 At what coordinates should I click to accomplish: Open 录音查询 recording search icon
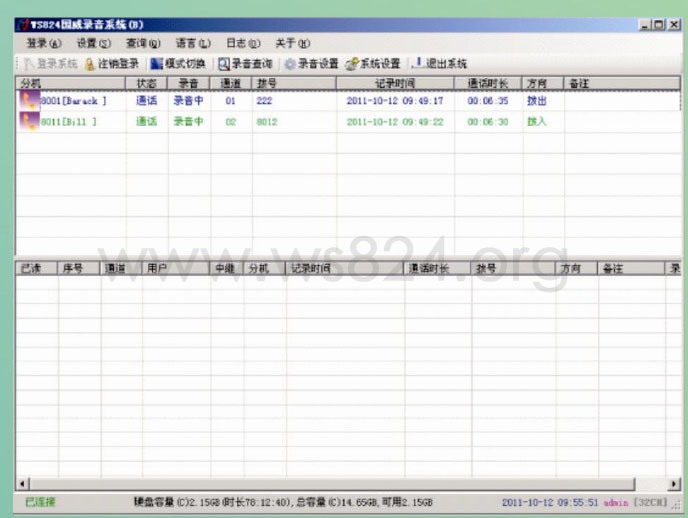(224, 64)
